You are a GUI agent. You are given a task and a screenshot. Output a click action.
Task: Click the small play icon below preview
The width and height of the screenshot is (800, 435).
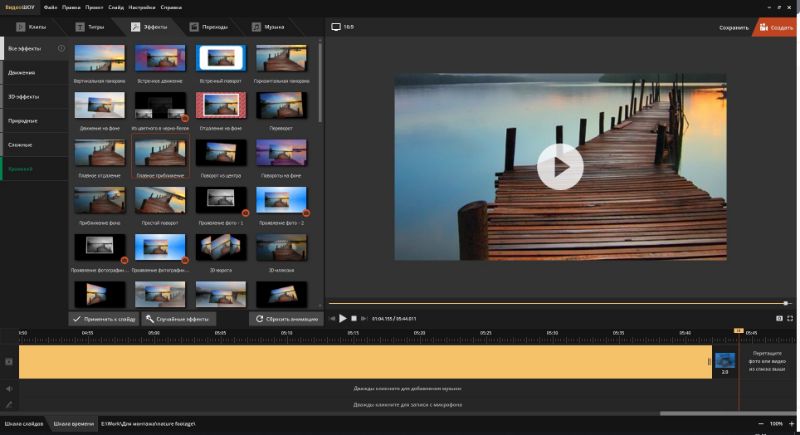click(x=343, y=318)
